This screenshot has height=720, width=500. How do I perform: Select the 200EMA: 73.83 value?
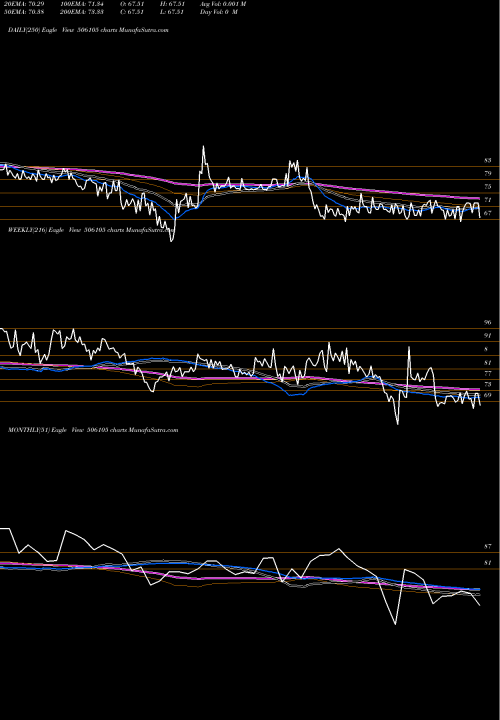pyautogui.click(x=81, y=12)
